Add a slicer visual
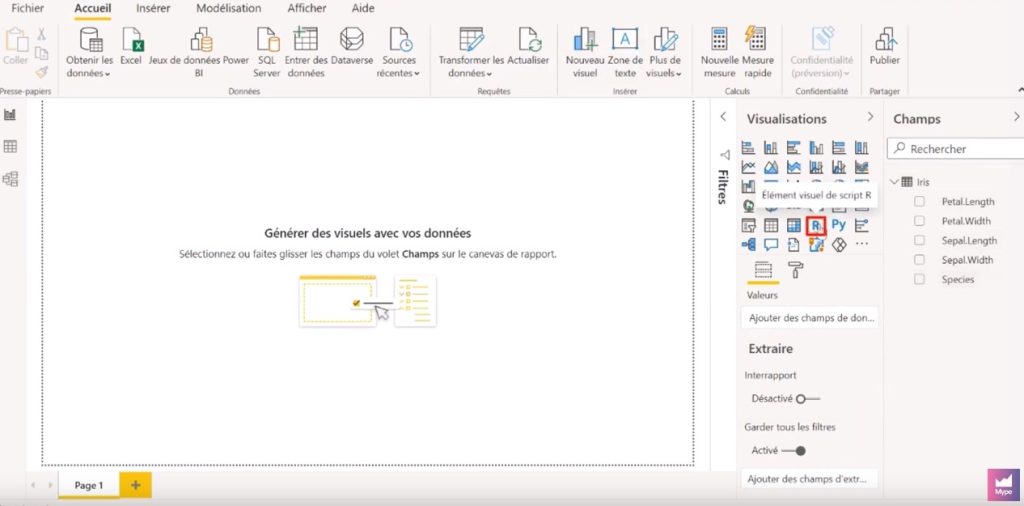This screenshot has width=1024, height=506. [748, 225]
